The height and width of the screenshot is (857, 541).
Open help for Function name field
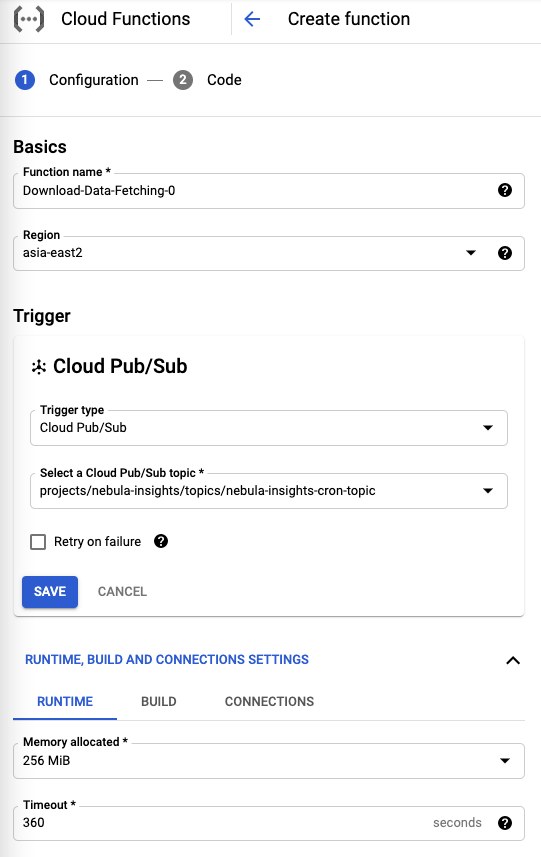click(x=505, y=190)
